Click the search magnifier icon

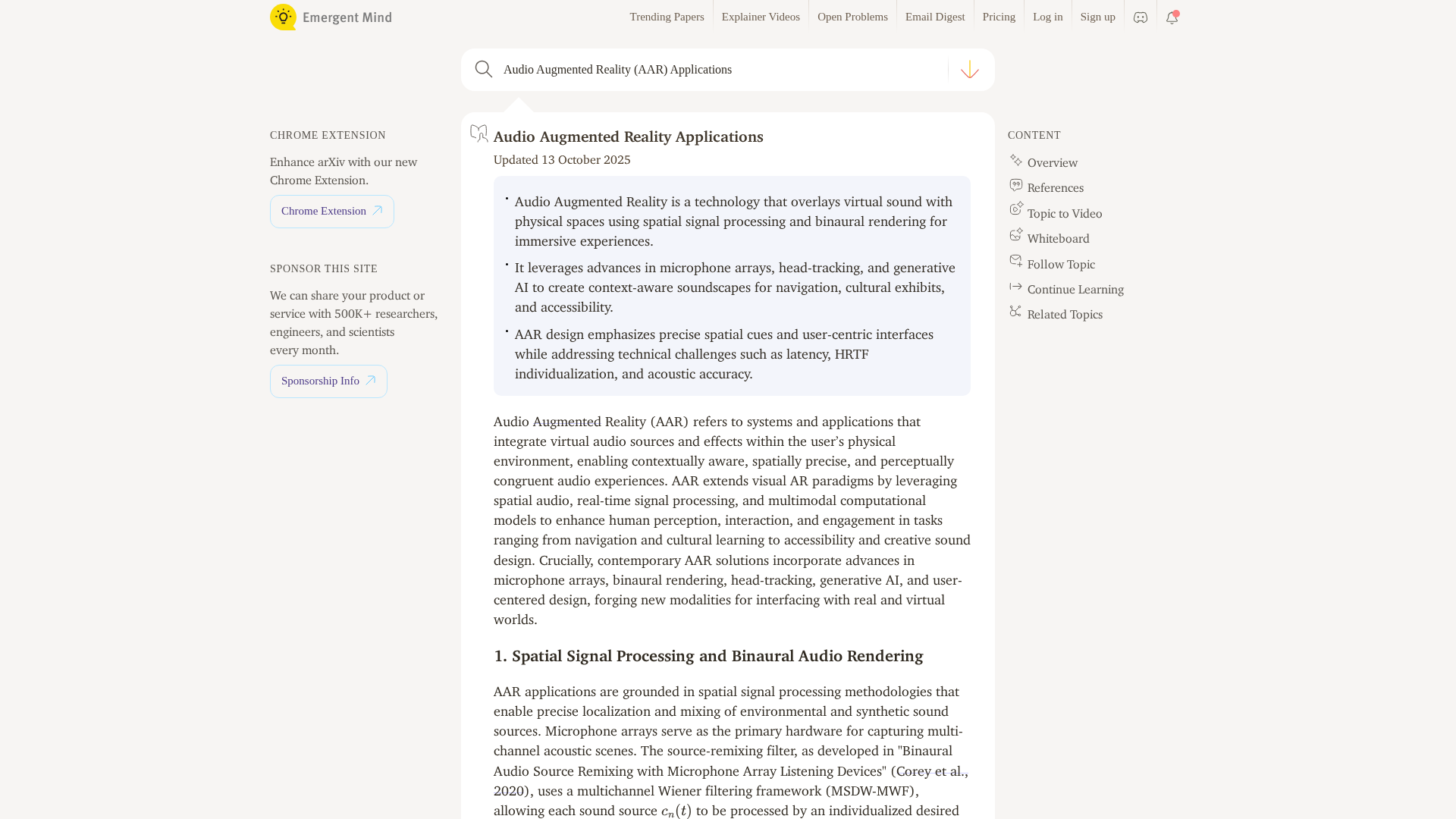[484, 70]
